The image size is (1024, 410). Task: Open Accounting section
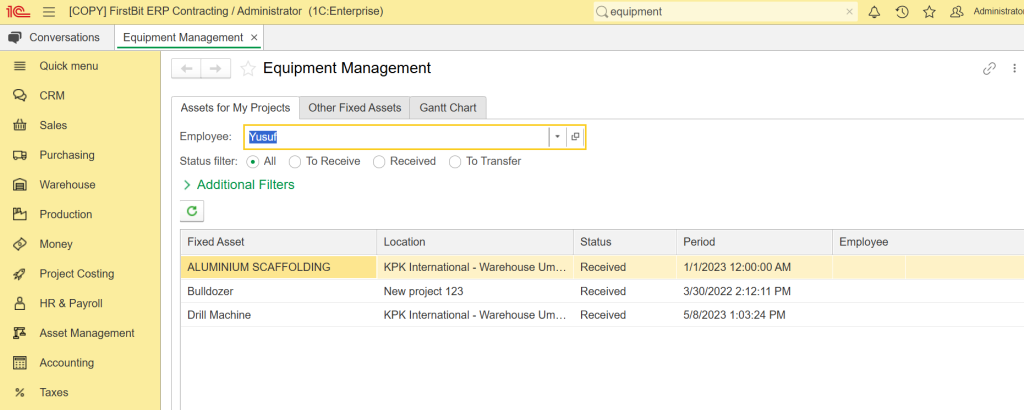67,363
